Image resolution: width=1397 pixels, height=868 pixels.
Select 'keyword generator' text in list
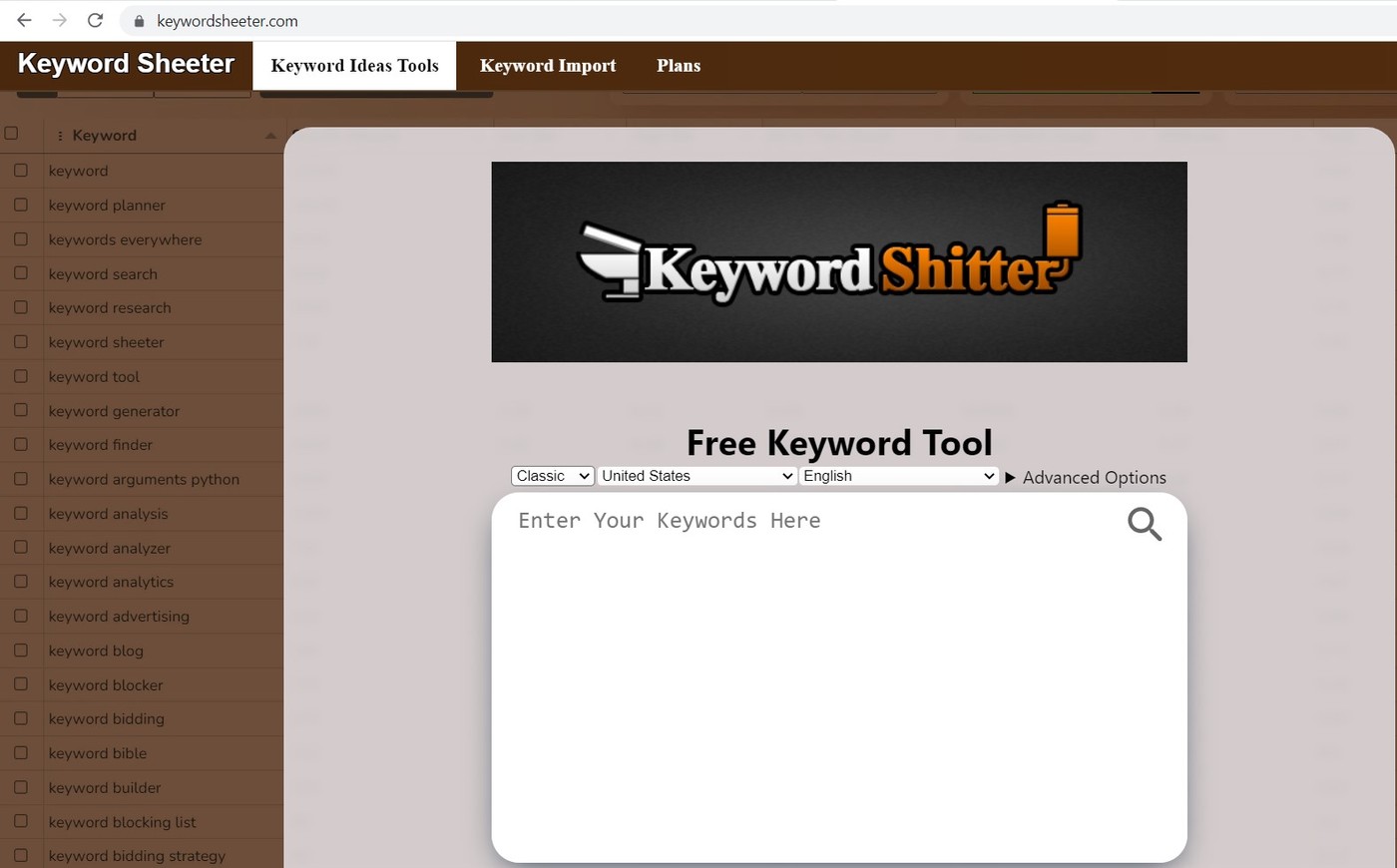coord(114,411)
